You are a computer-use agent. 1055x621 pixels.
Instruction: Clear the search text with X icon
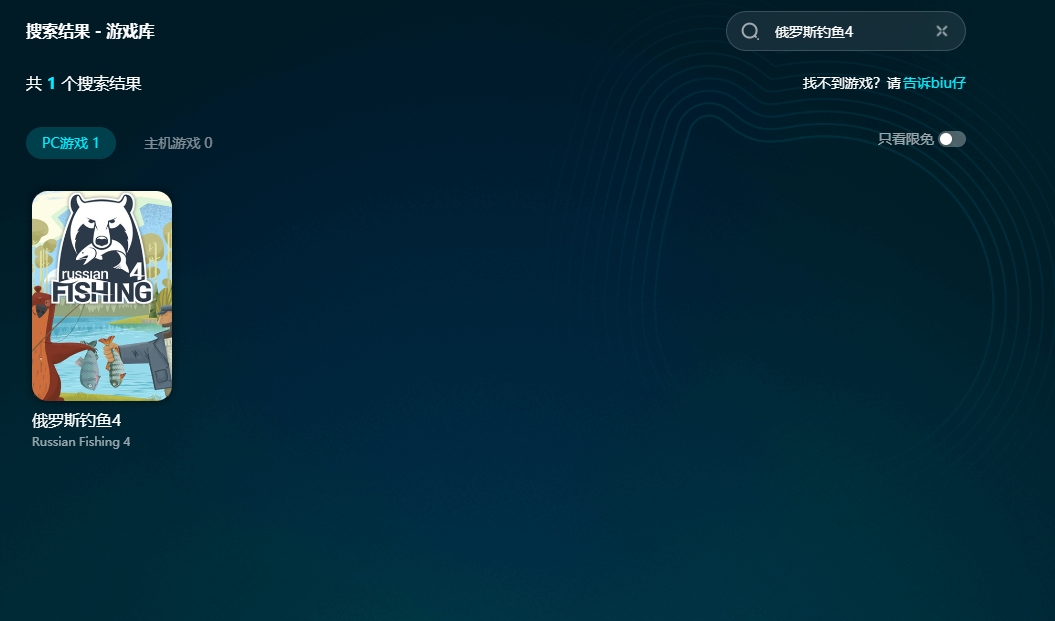coord(941,31)
